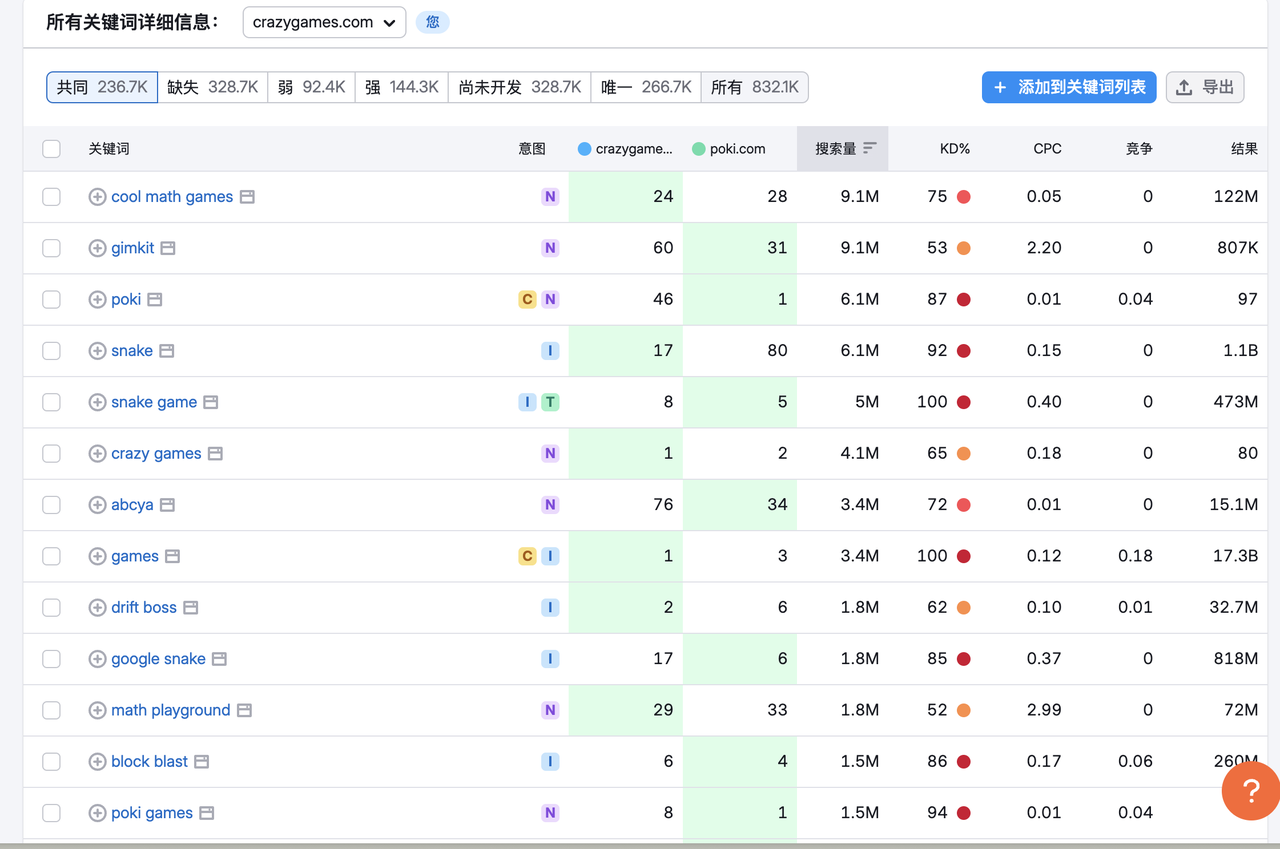1280x849 pixels.
Task: Click the plus icon beside drift boss
Action: pos(97,608)
